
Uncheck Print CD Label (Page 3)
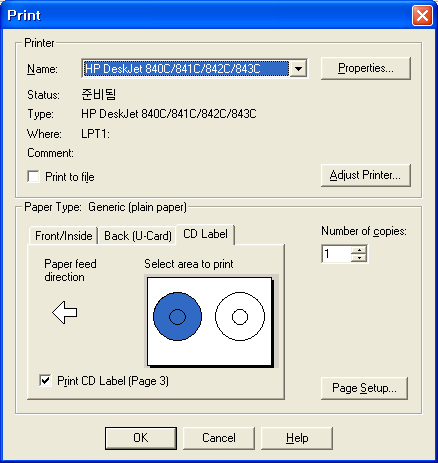pyautogui.click(x=45, y=381)
